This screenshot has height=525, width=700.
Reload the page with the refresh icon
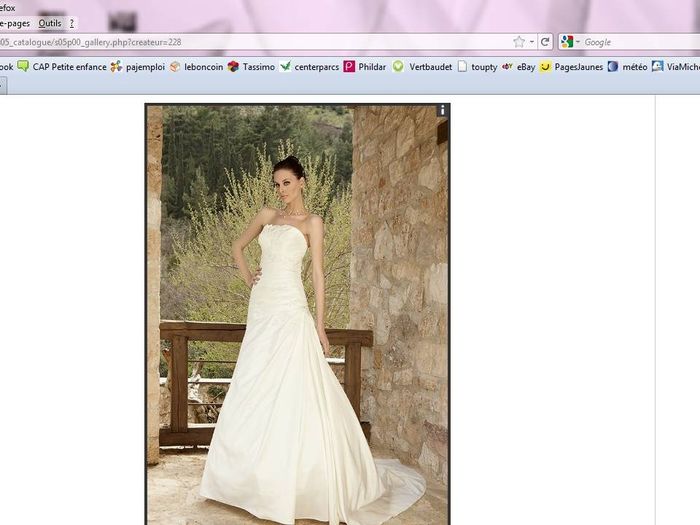pyautogui.click(x=545, y=42)
